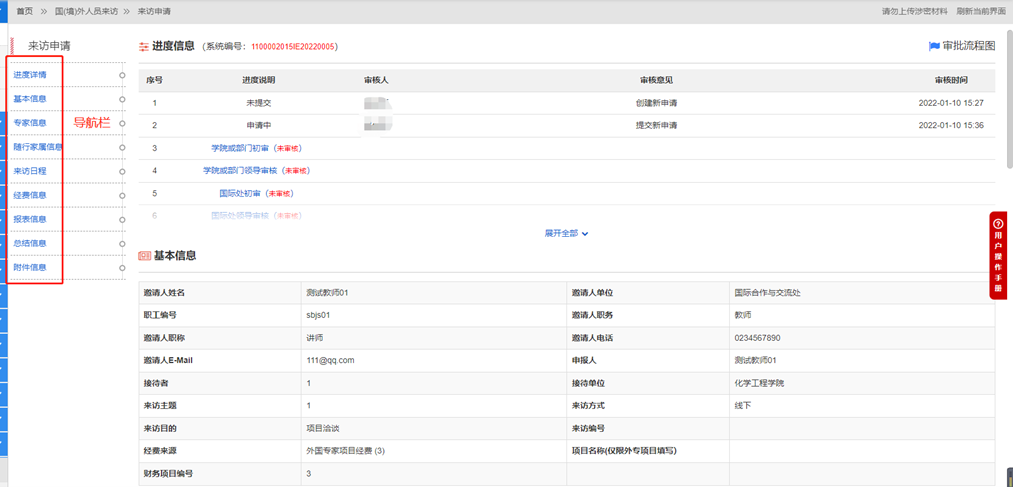The image size is (1013, 487).
Task: Click 刷新当前界面 to refresh the page
Action: 981,11
